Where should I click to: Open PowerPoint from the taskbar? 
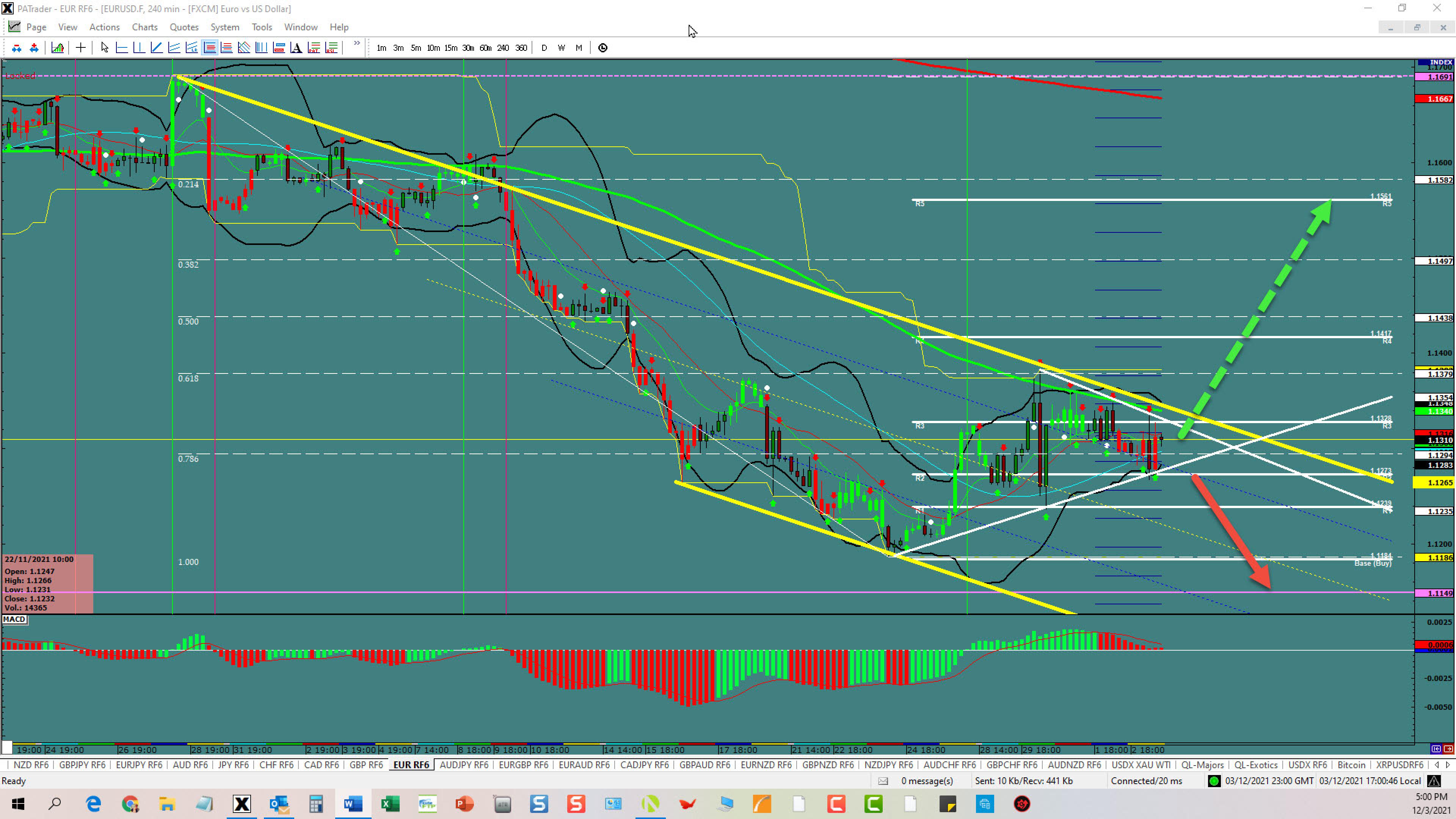pyautogui.click(x=464, y=804)
